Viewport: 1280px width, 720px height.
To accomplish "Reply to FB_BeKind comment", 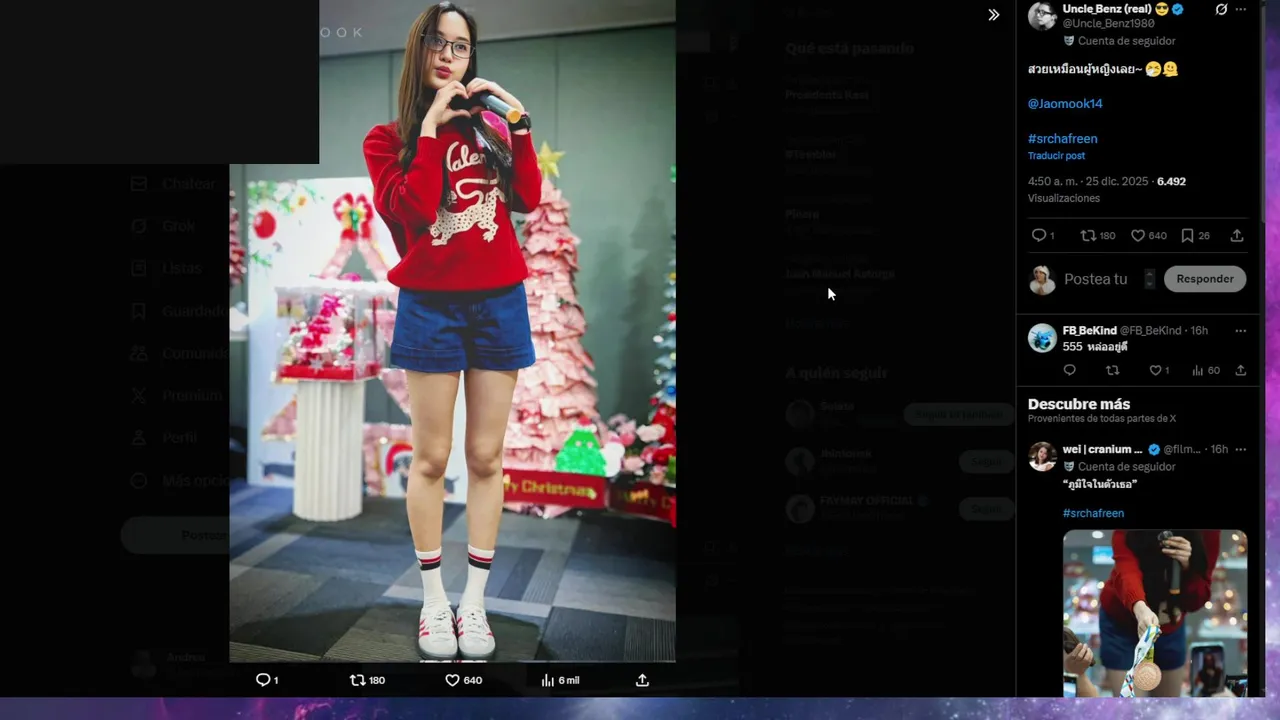I will [x=1069, y=370].
